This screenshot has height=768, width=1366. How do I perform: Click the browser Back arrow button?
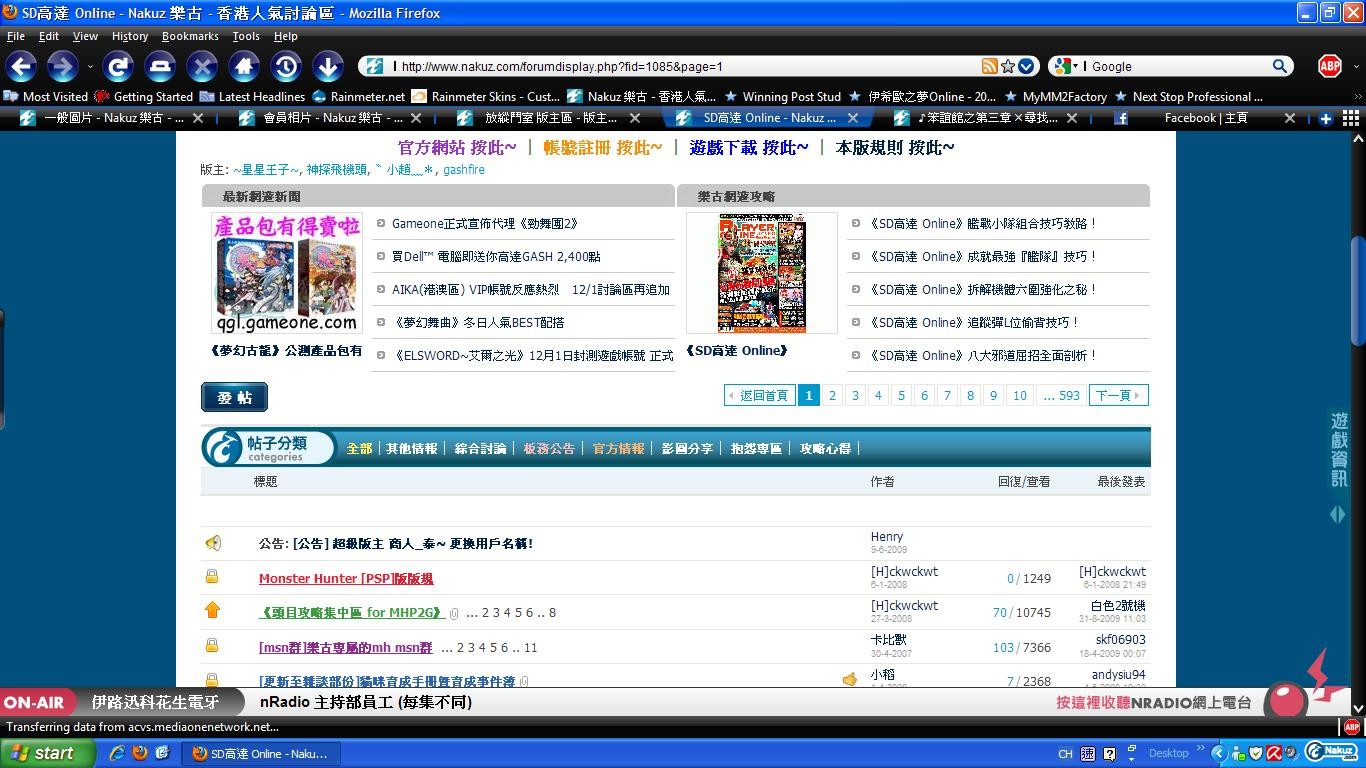click(21, 67)
